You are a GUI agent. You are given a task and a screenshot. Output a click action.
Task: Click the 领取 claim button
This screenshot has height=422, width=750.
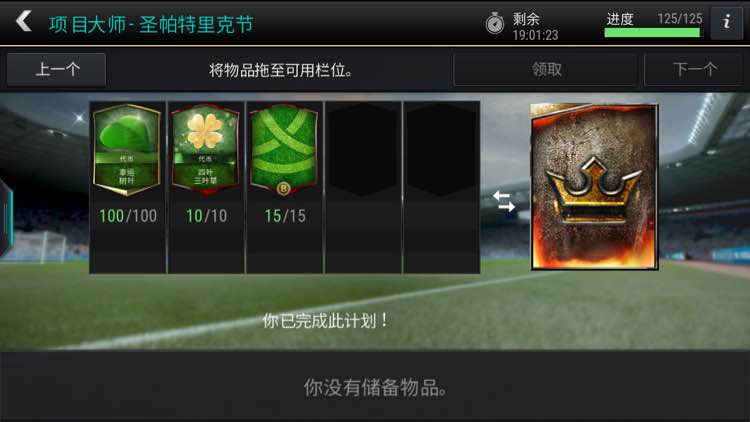pyautogui.click(x=545, y=70)
